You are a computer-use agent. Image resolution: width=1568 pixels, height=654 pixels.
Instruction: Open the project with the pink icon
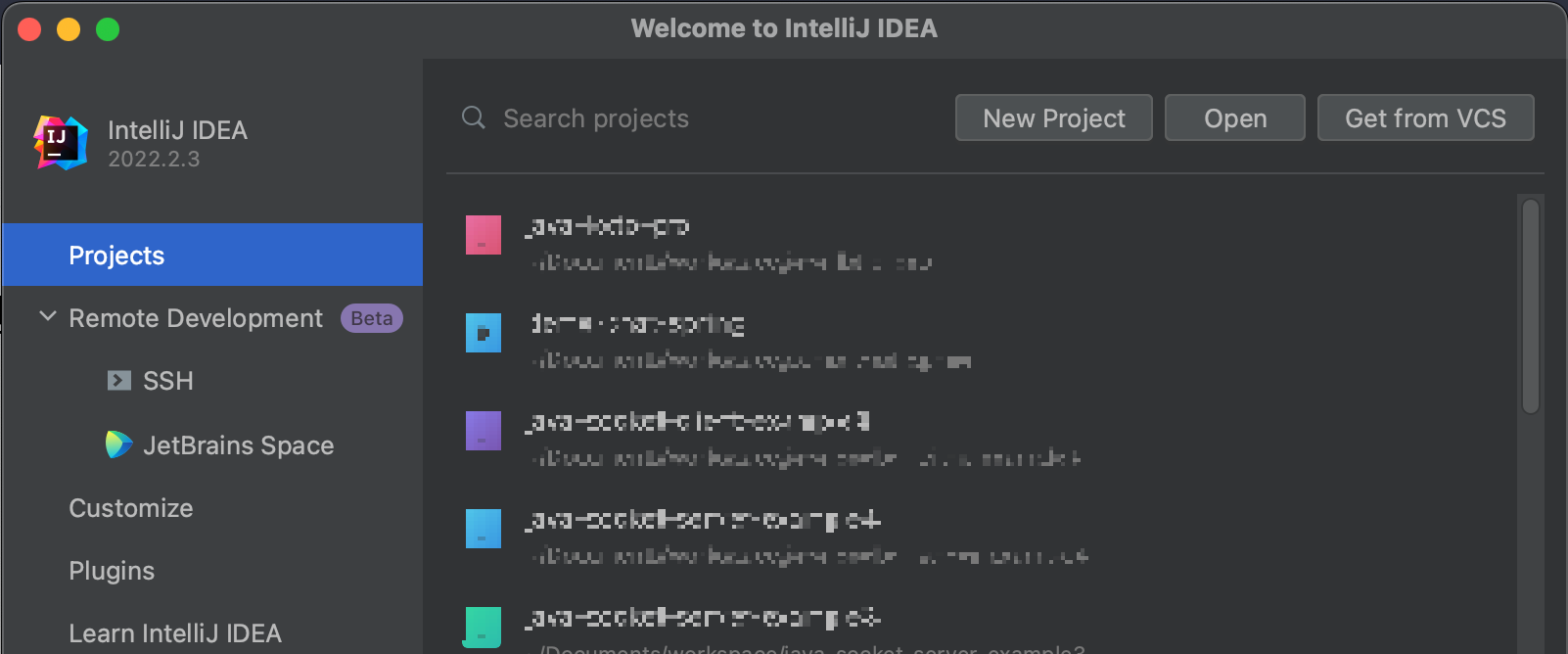pyautogui.click(x=484, y=235)
